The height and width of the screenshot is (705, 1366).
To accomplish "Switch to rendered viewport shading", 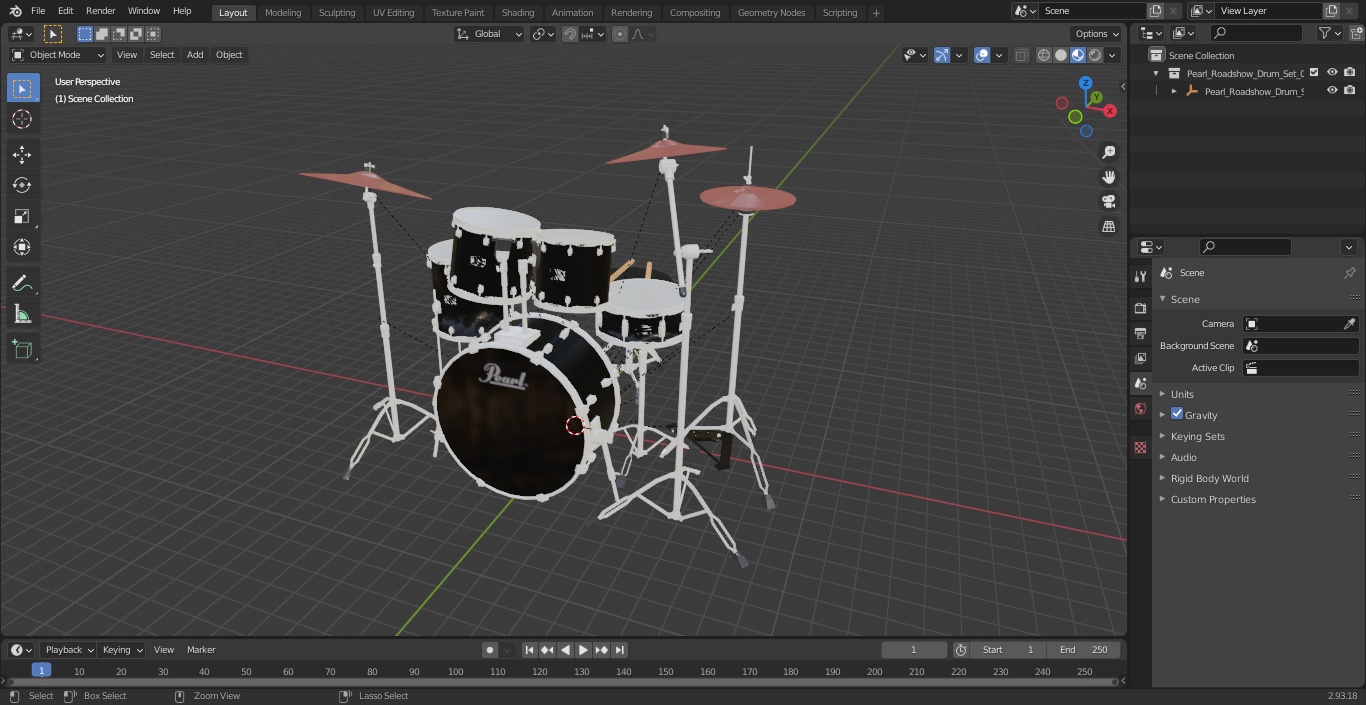I will point(1095,55).
